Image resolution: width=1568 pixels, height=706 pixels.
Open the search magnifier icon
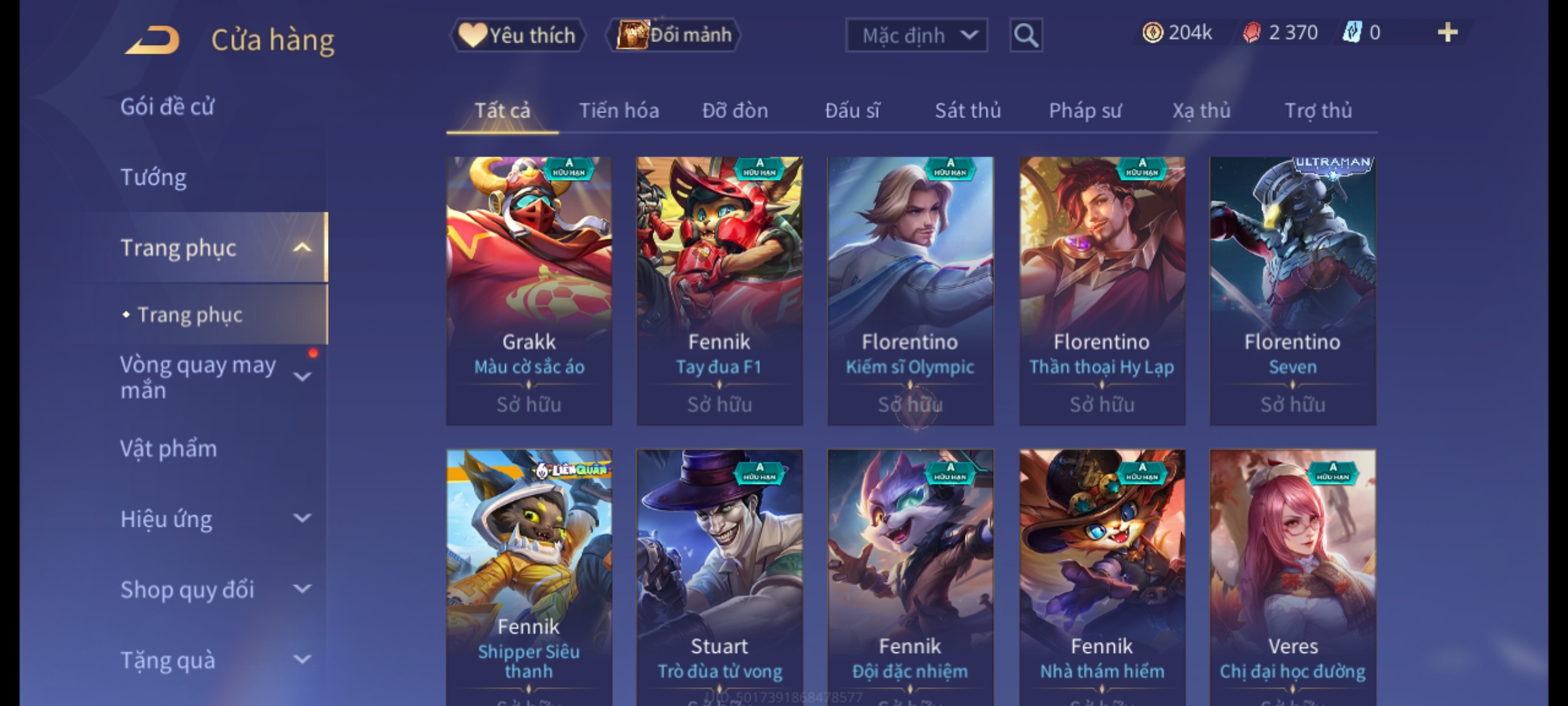coord(1026,35)
